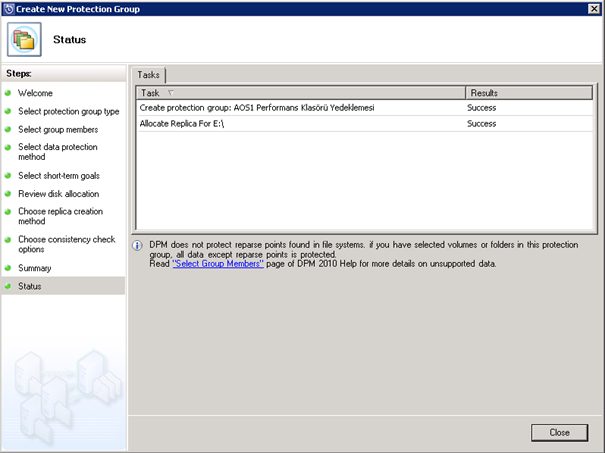Click the Steps: panel header
This screenshot has height=453, width=605.
pos(63,73)
